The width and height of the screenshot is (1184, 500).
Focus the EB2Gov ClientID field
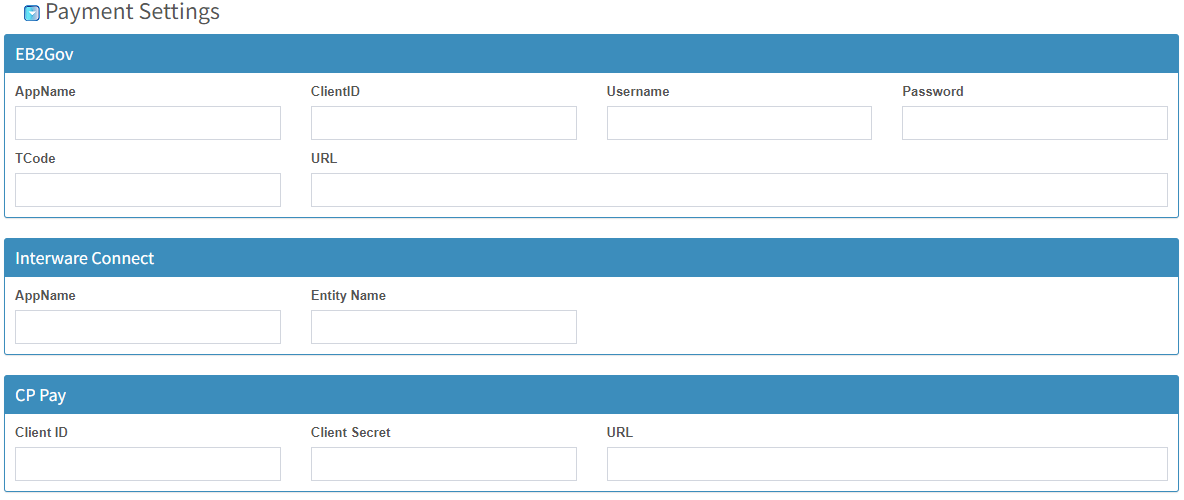pos(444,123)
